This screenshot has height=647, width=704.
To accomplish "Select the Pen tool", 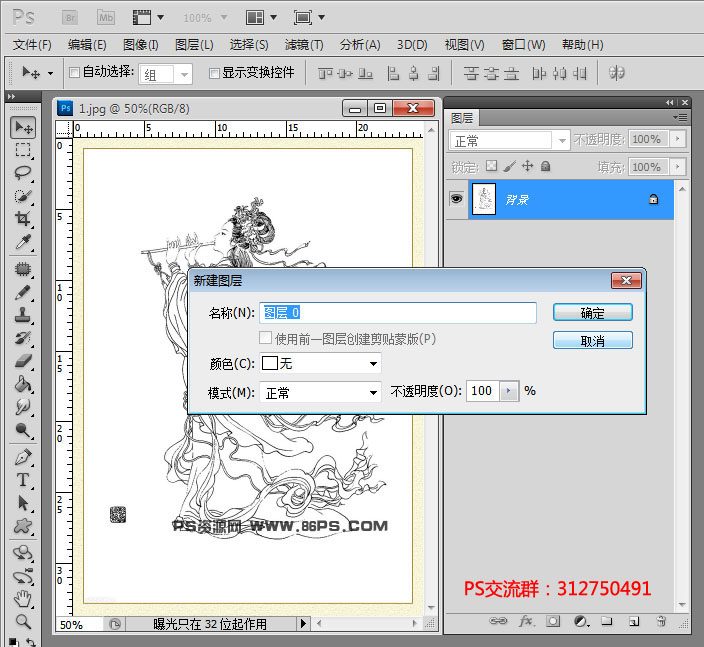I will pos(23,458).
